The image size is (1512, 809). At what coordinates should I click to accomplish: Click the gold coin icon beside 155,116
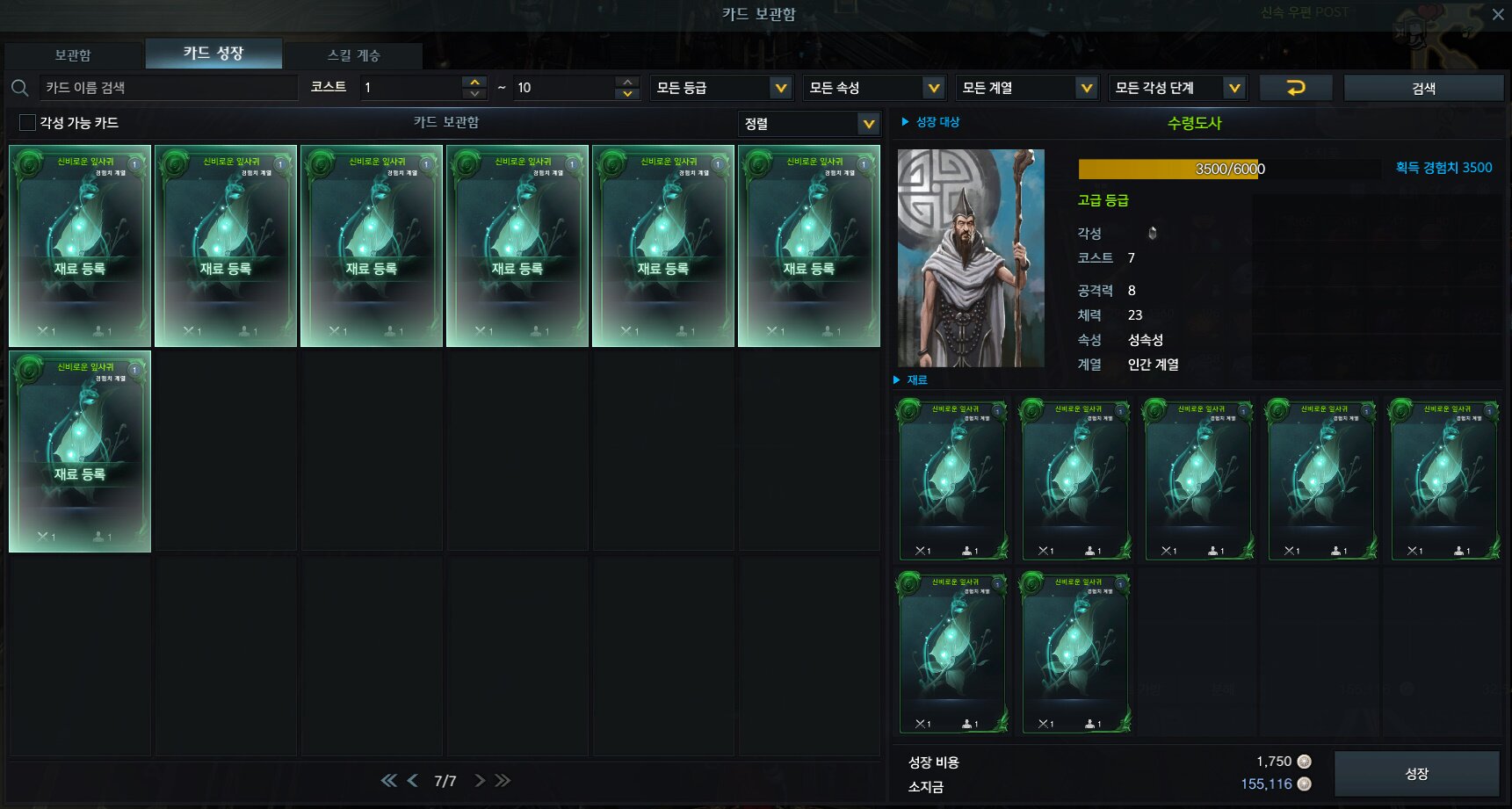(x=1305, y=784)
